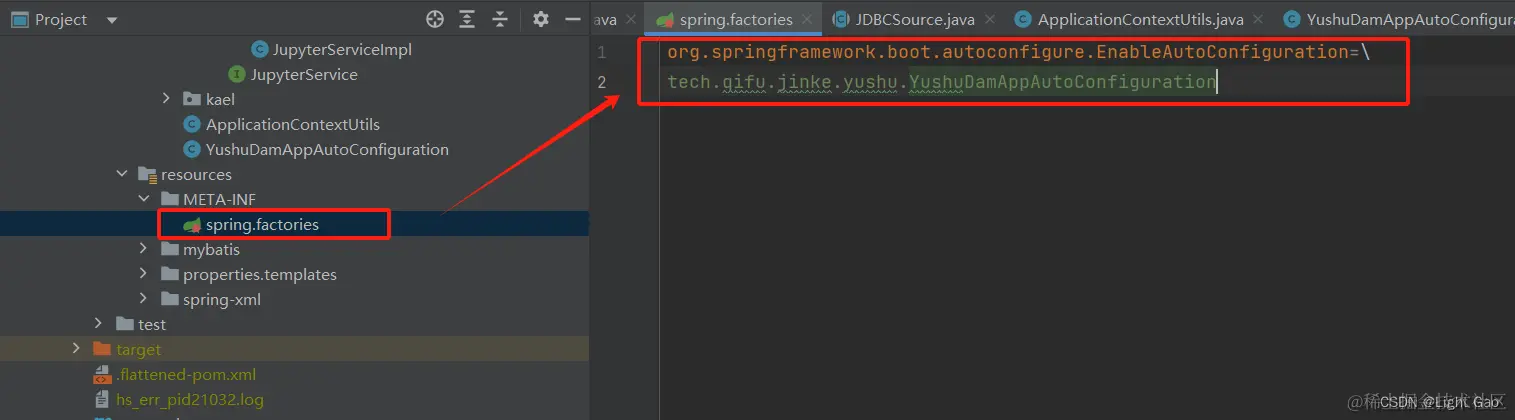Click the test folder icon
This screenshot has width=1515, height=420.
tap(124, 324)
